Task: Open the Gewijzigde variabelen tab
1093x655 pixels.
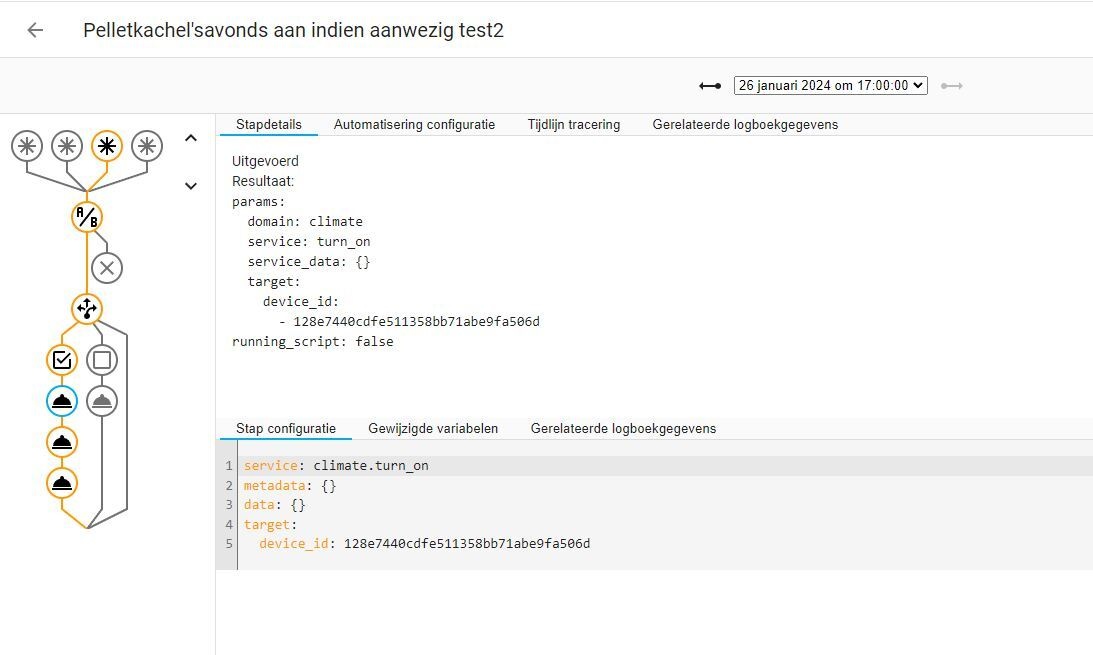Action: tap(433, 428)
